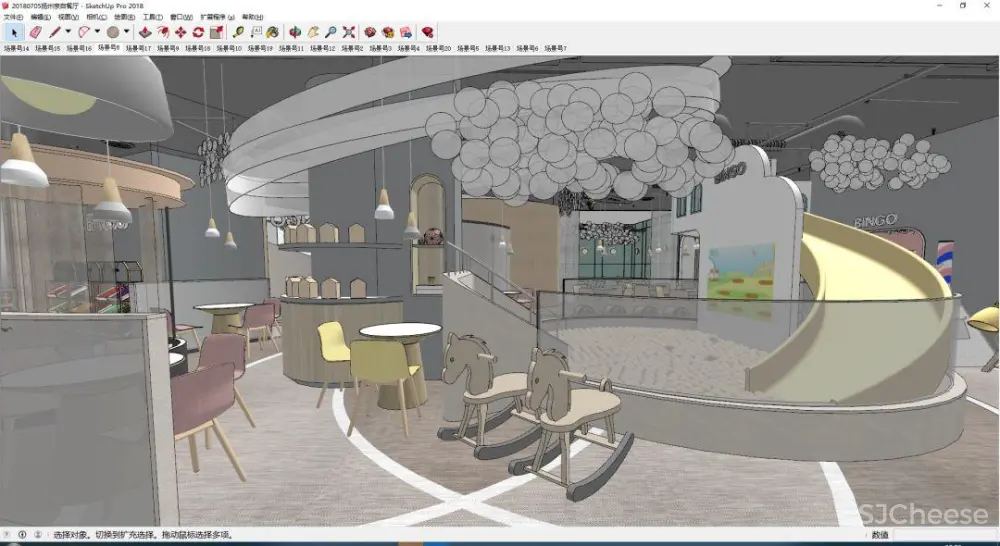Choose the Move tool

pyautogui.click(x=181, y=32)
